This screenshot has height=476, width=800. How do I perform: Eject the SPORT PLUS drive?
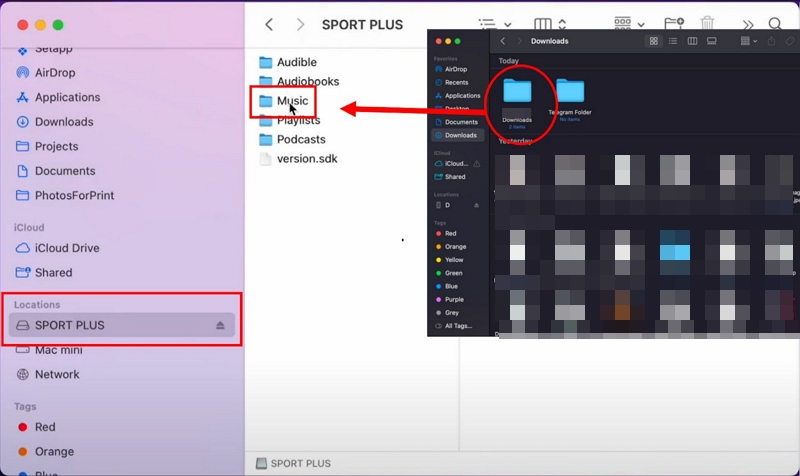pyautogui.click(x=220, y=325)
